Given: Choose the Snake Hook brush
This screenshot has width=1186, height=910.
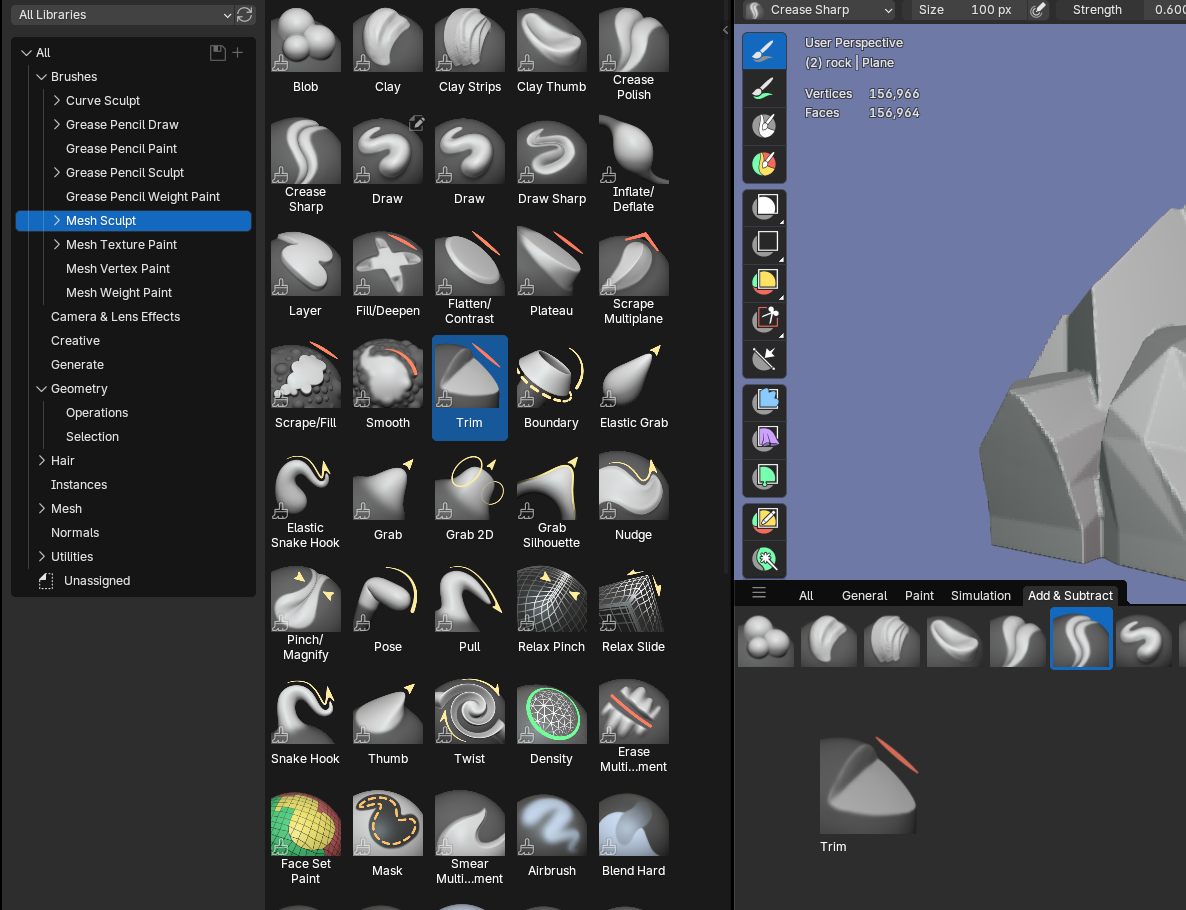Looking at the screenshot, I should pos(305,722).
